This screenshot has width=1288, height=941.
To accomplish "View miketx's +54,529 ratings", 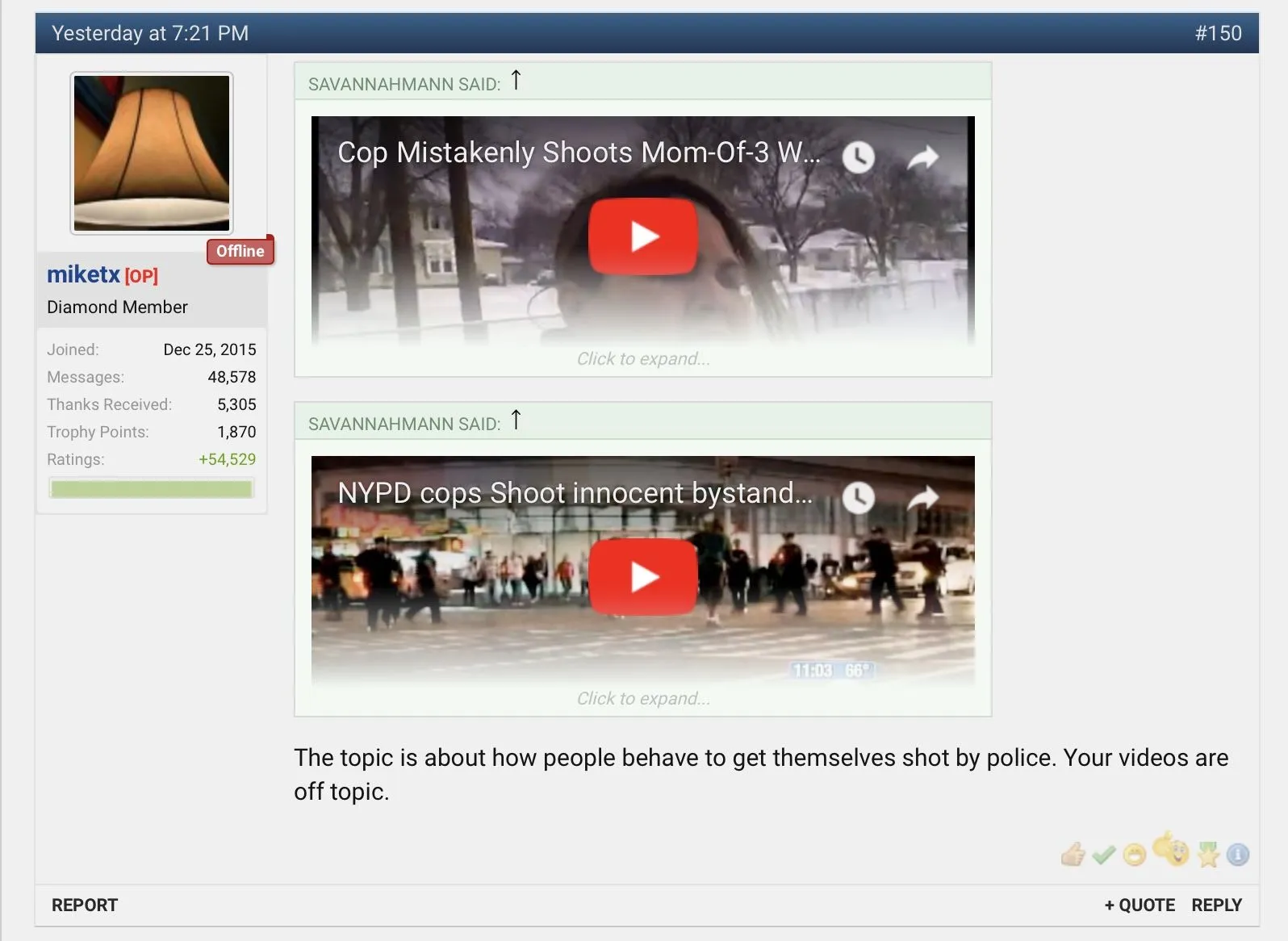I will (228, 459).
